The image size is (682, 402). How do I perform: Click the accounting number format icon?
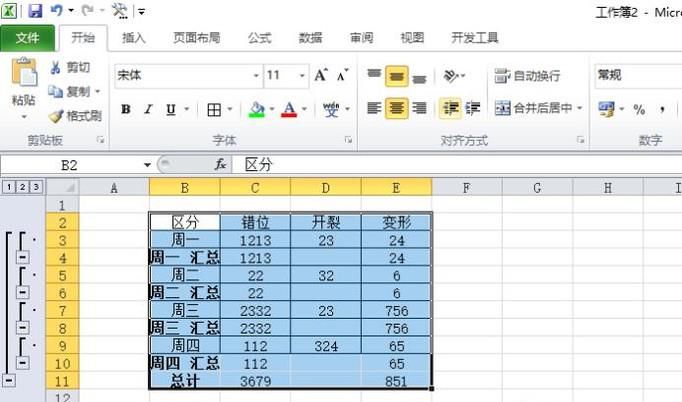(606, 109)
